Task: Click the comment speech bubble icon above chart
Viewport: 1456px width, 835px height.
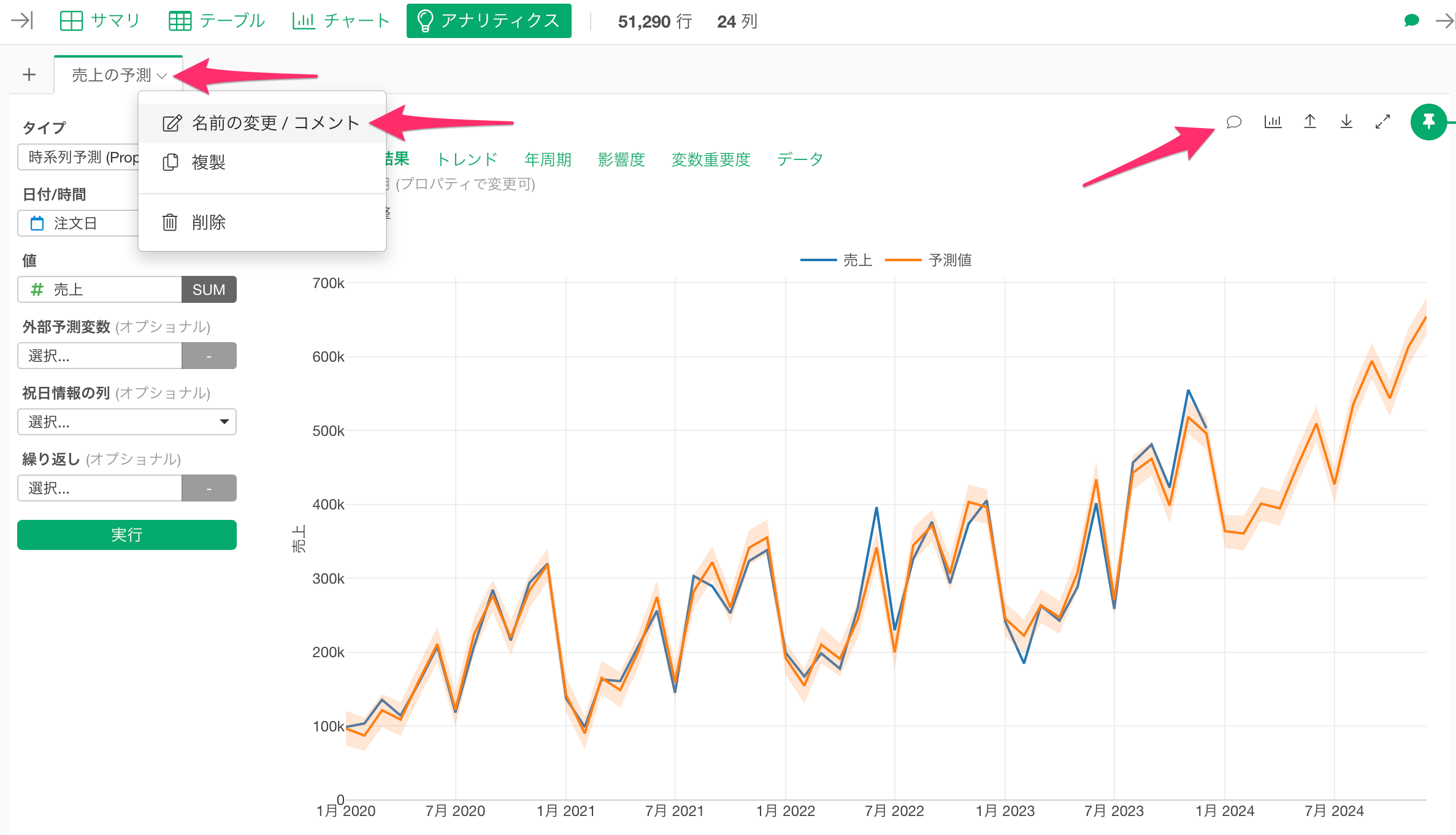Action: click(1233, 122)
